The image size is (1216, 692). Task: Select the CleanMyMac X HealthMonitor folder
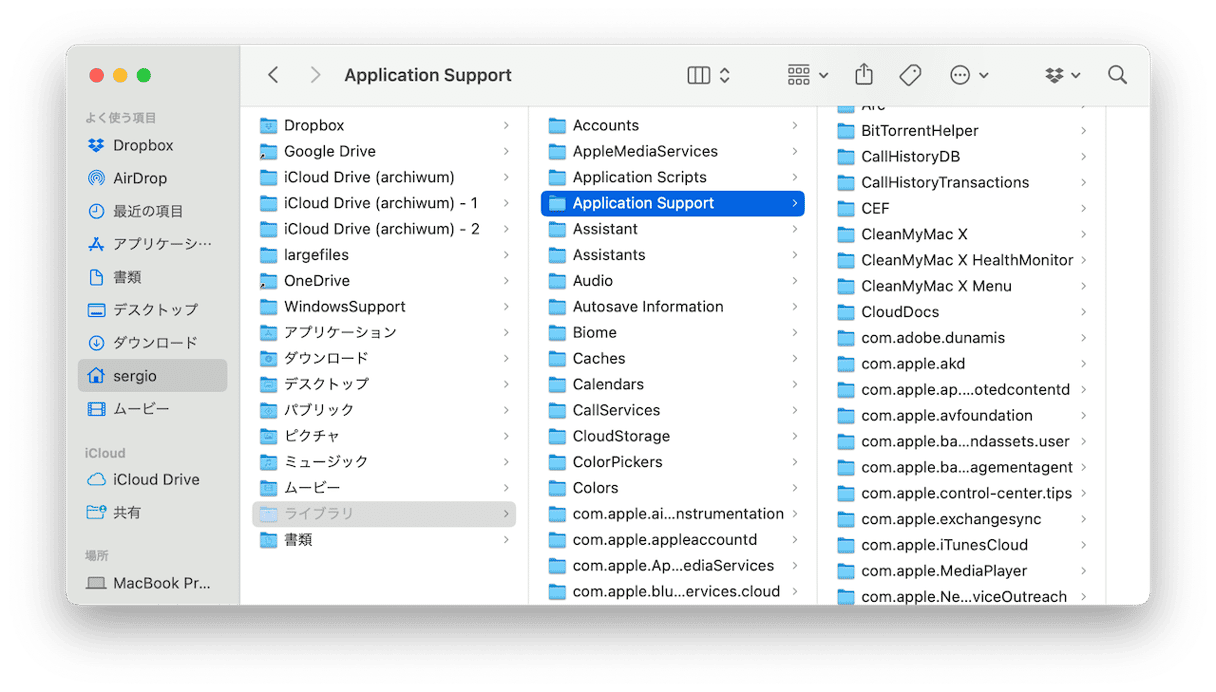(x=962, y=260)
